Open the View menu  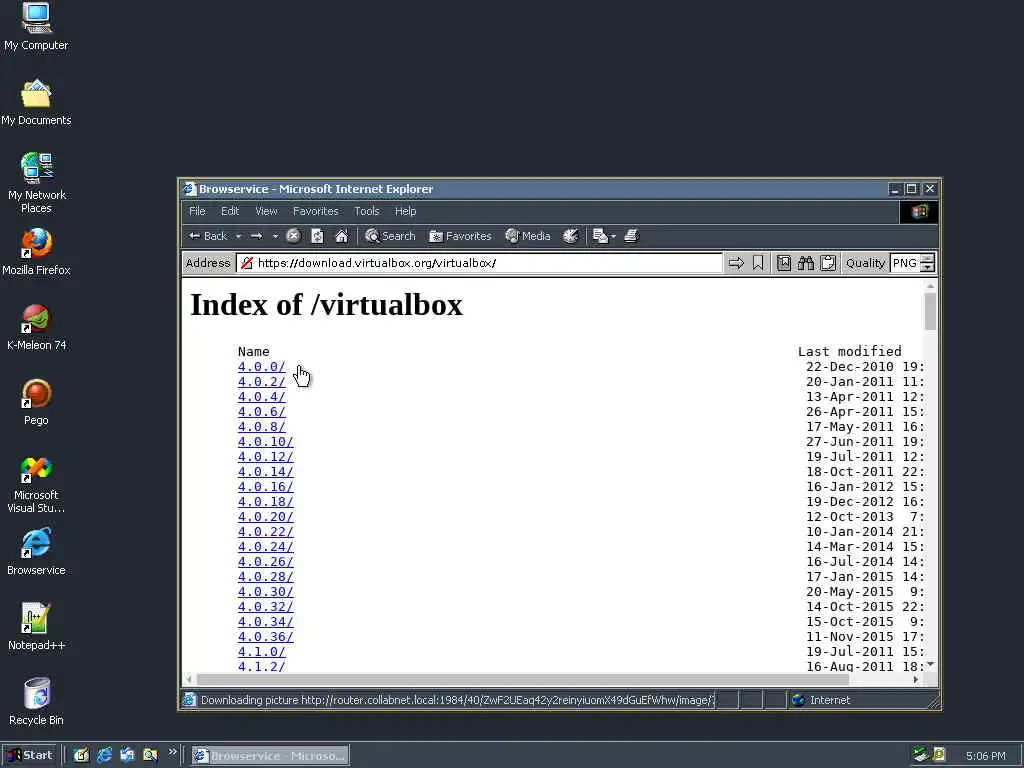coord(266,211)
